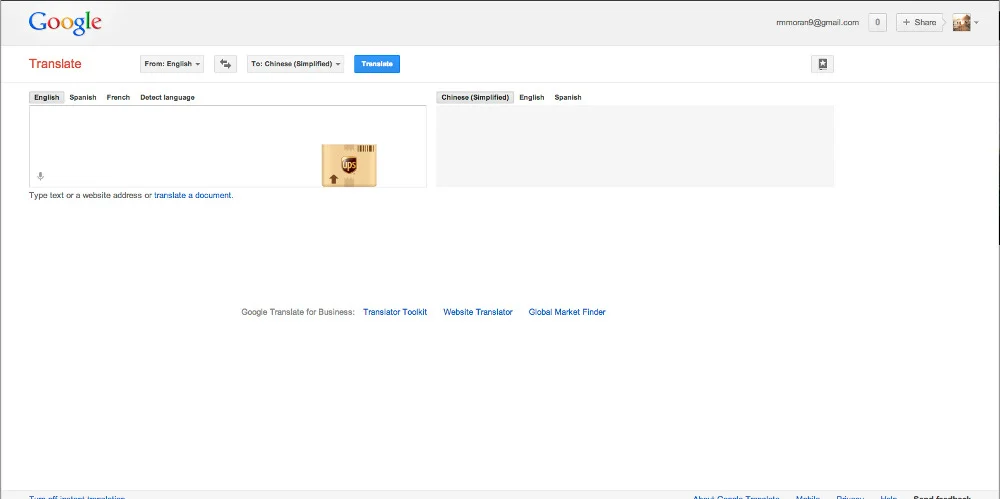Select English as target language tab
This screenshot has height=499, width=1000.
pyautogui.click(x=532, y=98)
